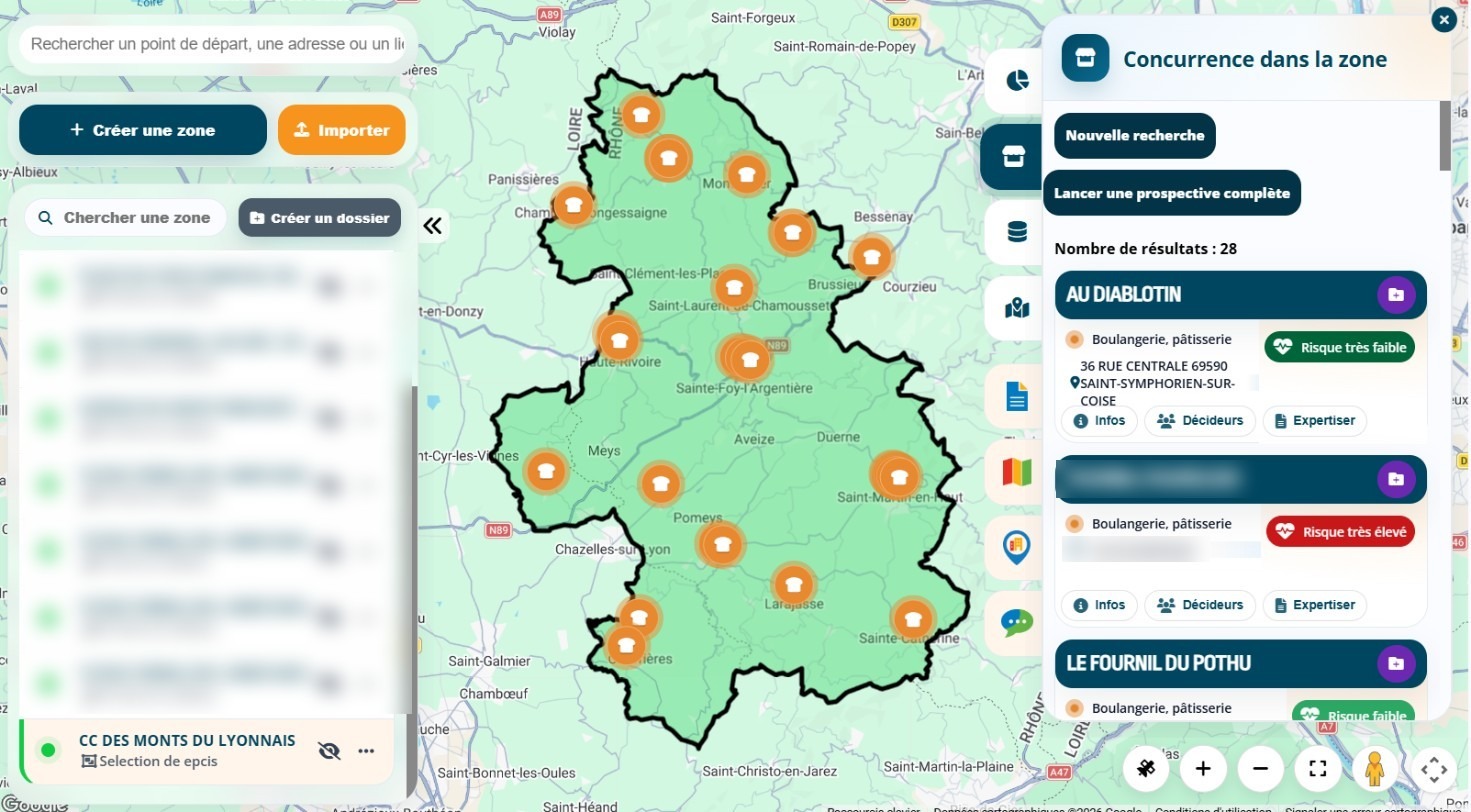Click the bakery marker near Sainte-Catherine
Screen dimensions: 1471x812
(x=912, y=617)
